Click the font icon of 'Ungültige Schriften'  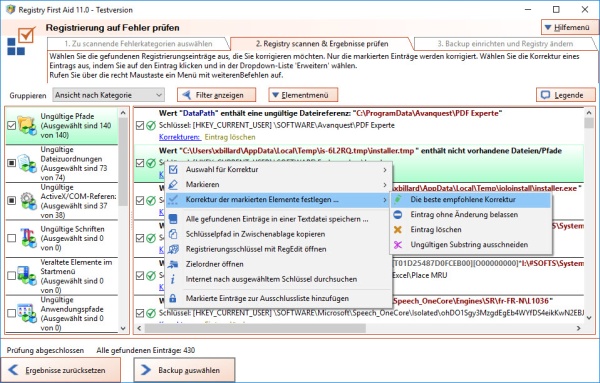click(x=28, y=238)
